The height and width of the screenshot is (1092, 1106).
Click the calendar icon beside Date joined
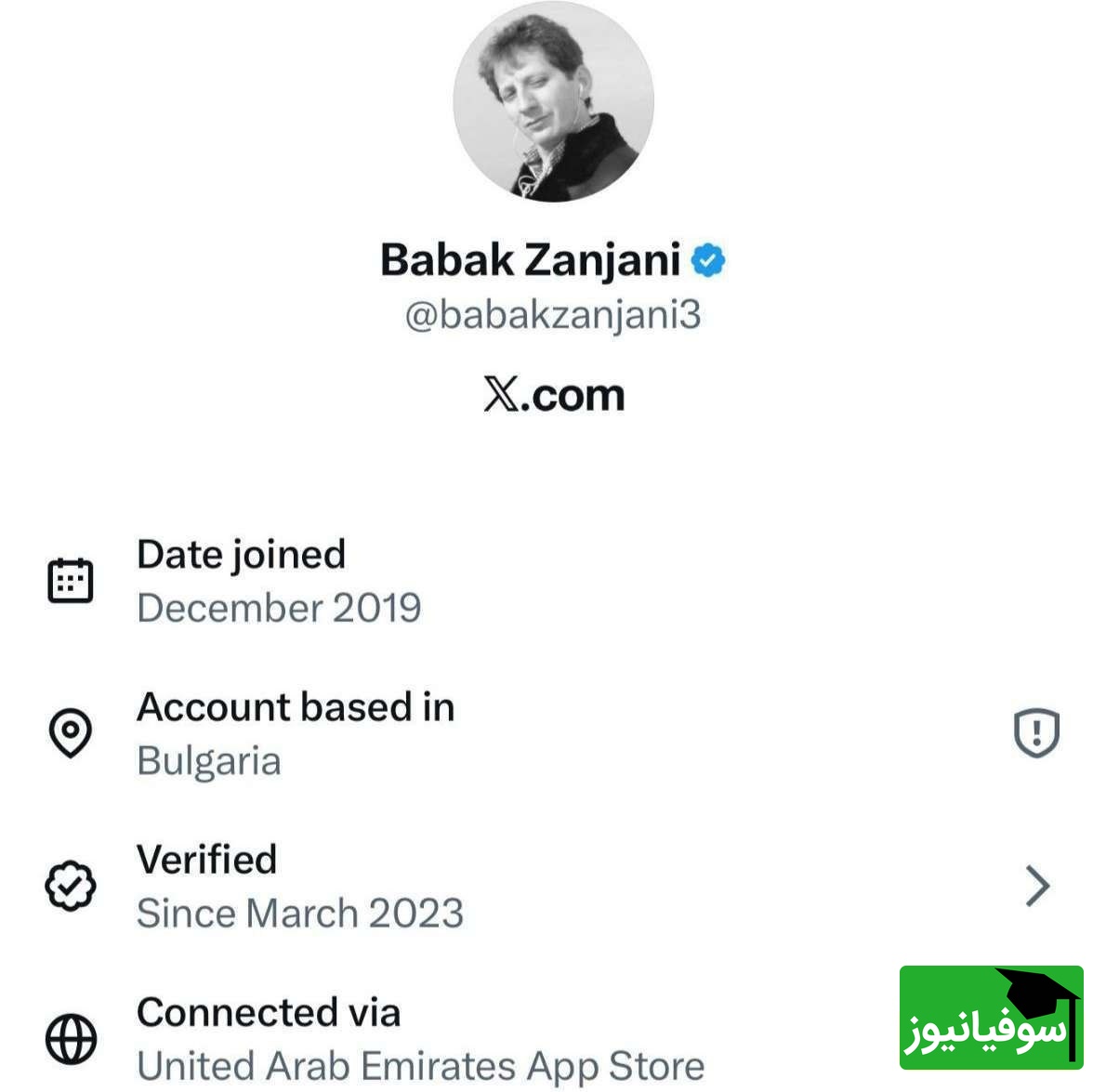(x=71, y=581)
